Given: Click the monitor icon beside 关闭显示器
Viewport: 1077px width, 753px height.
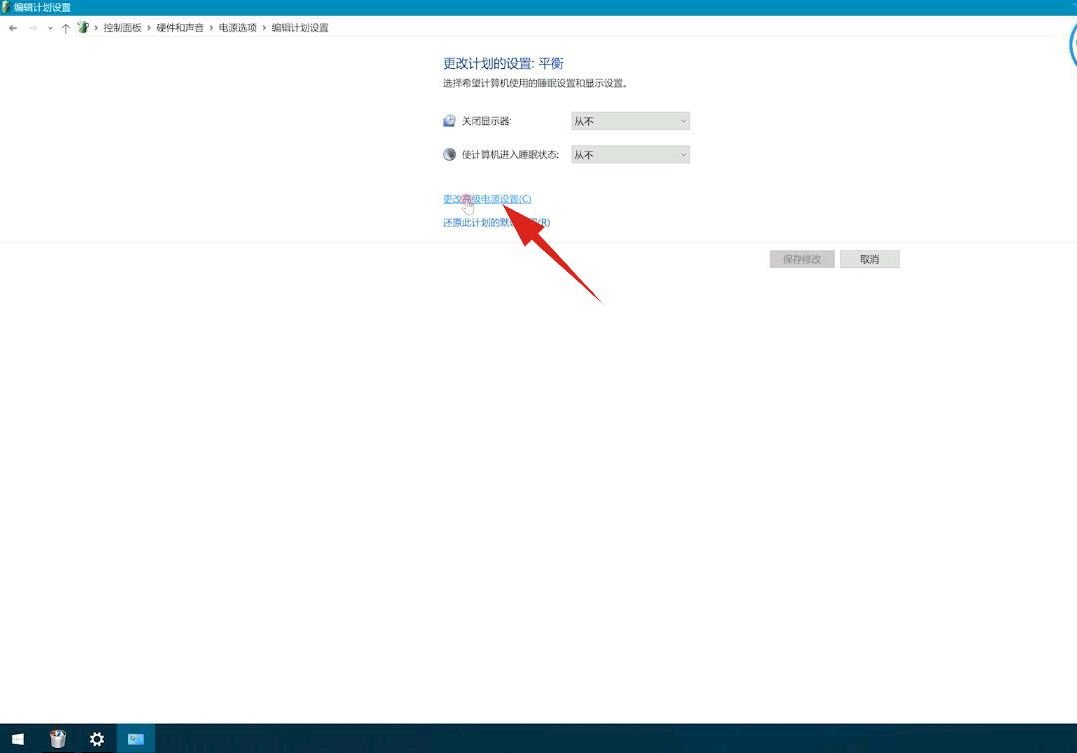Looking at the screenshot, I should (x=449, y=121).
